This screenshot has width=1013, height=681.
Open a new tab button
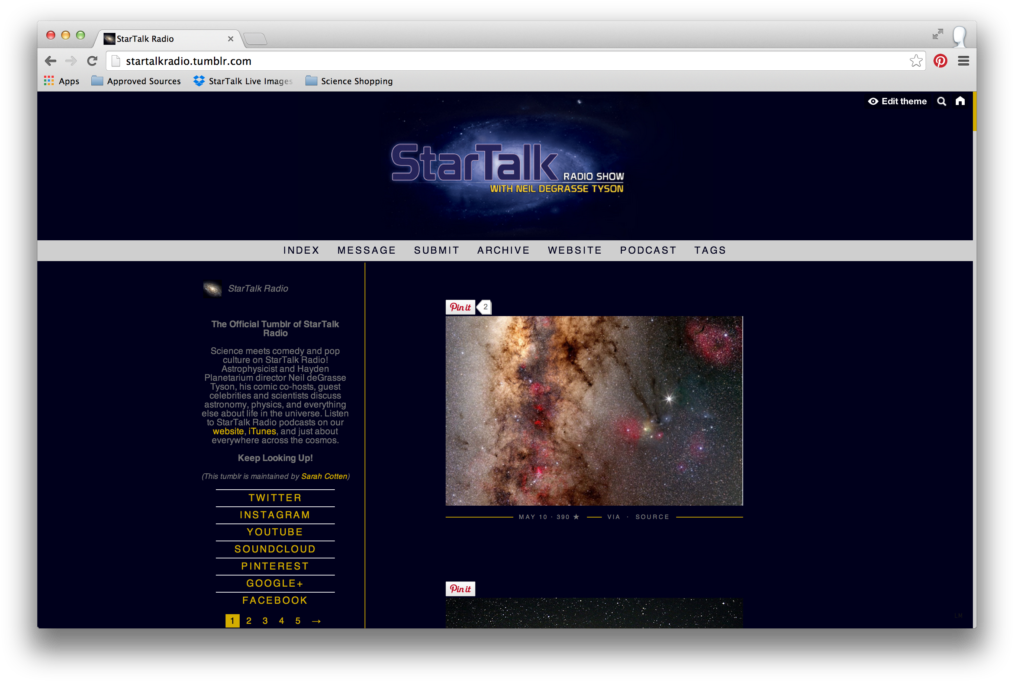(x=256, y=39)
